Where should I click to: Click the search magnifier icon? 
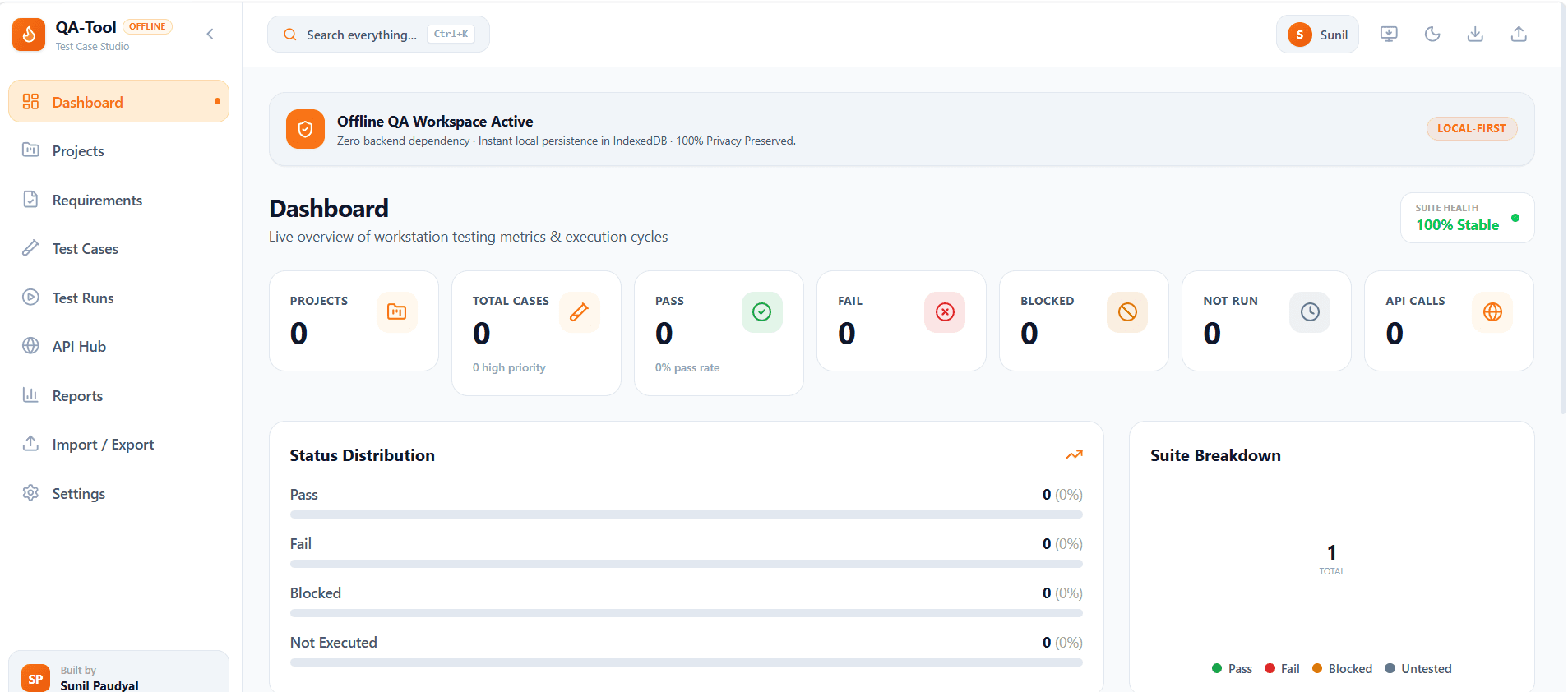click(289, 35)
